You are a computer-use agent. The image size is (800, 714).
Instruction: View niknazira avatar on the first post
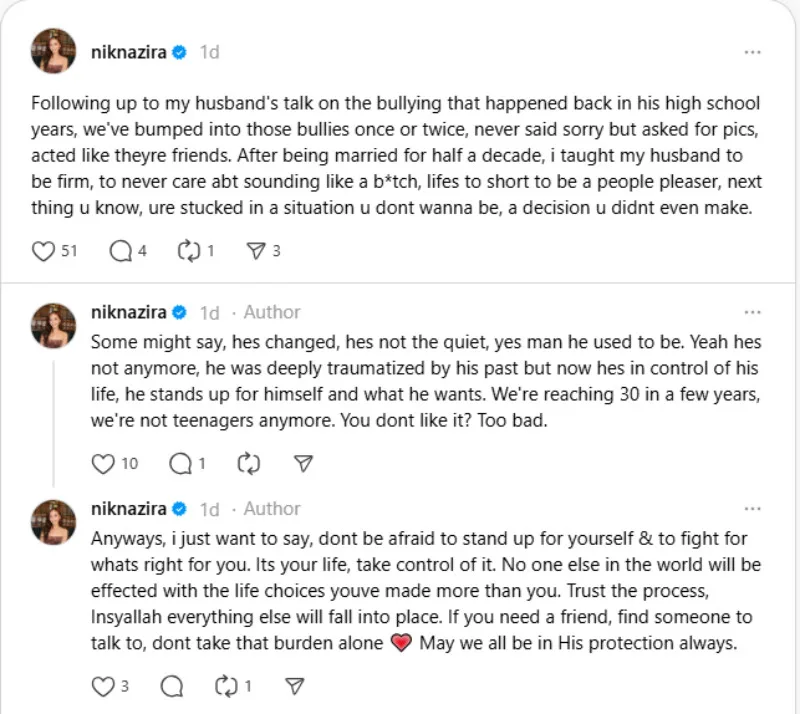tap(54, 51)
